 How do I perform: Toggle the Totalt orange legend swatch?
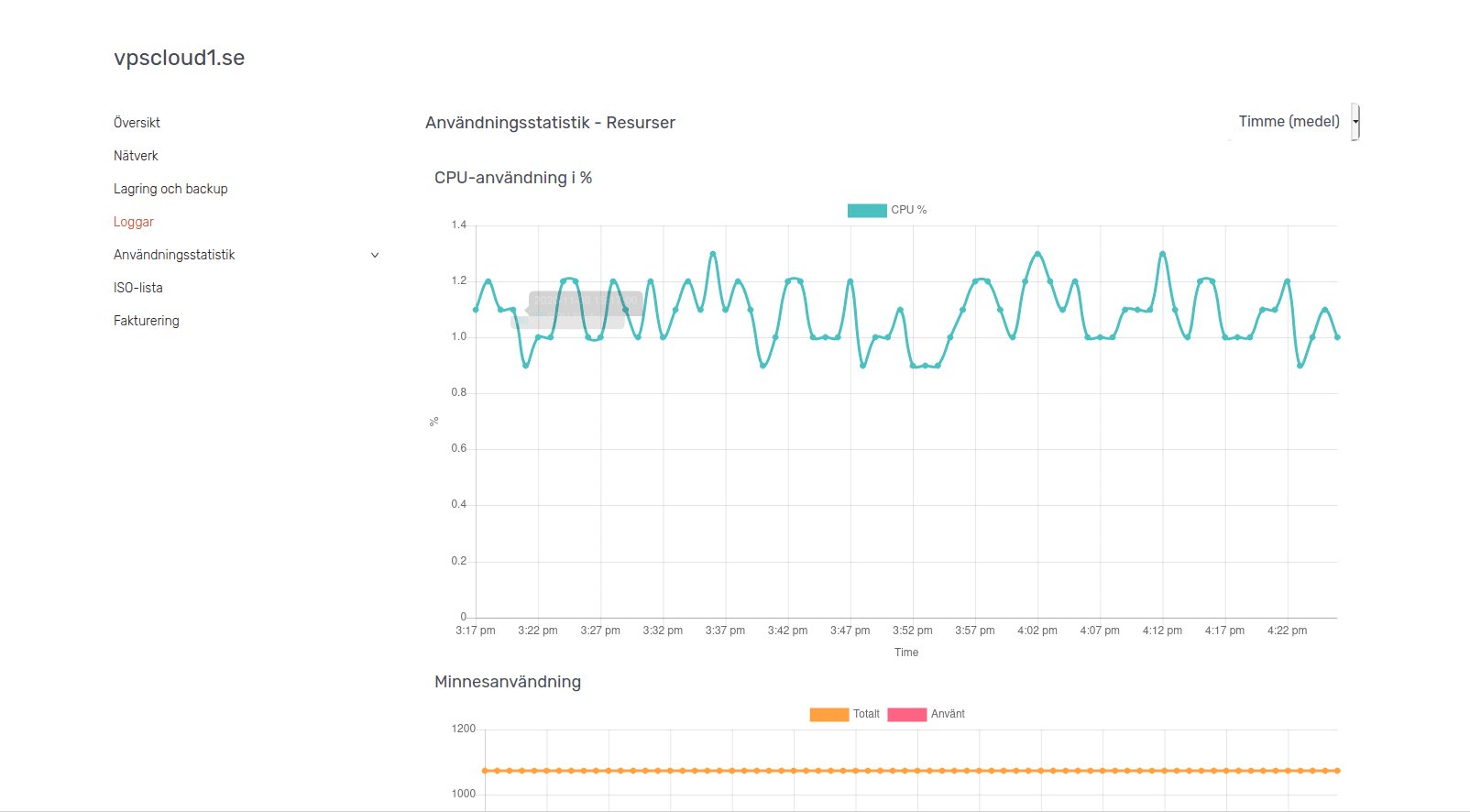(x=829, y=714)
